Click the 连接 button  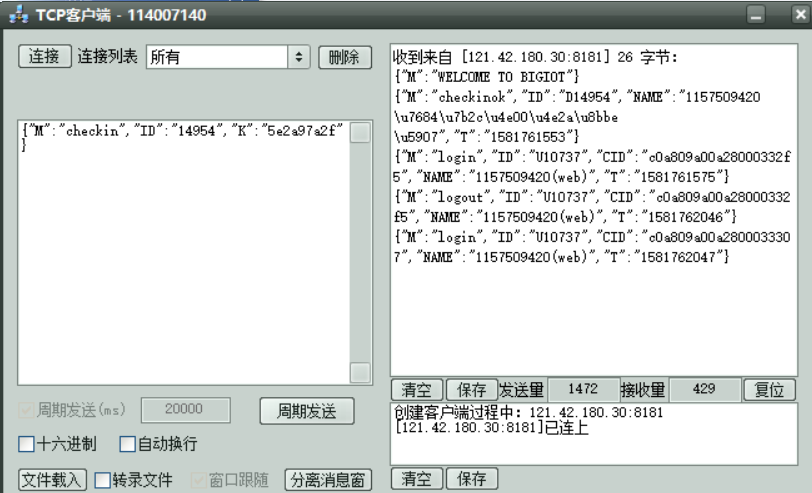[x=44, y=57]
